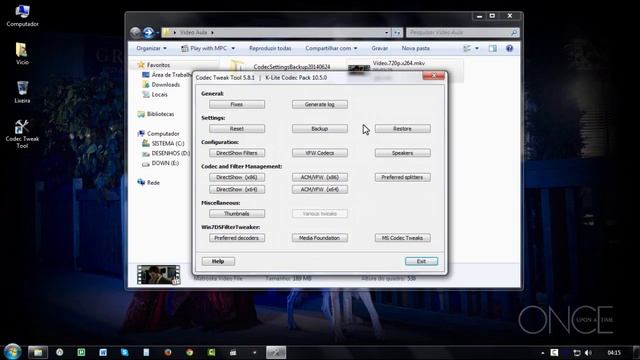Open the Windows Start button
The image size is (640, 360).
click(12, 352)
